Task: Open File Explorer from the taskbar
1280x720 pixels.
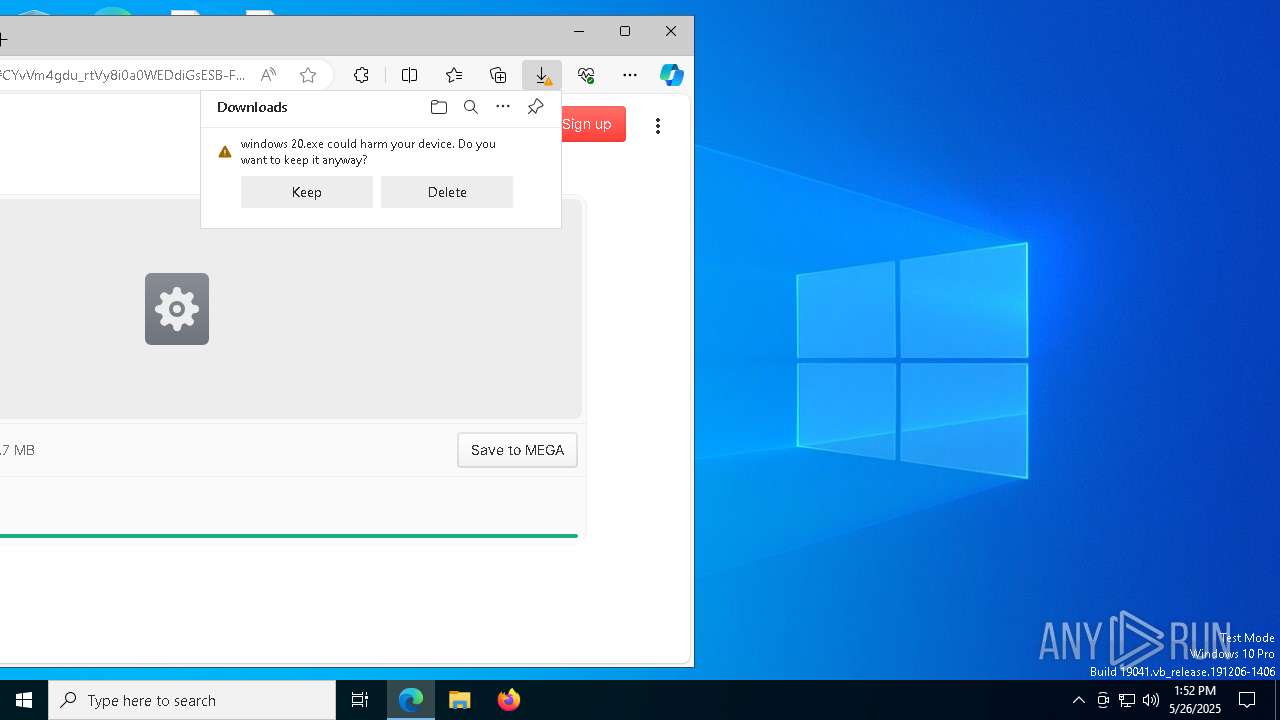Action: coord(460,700)
